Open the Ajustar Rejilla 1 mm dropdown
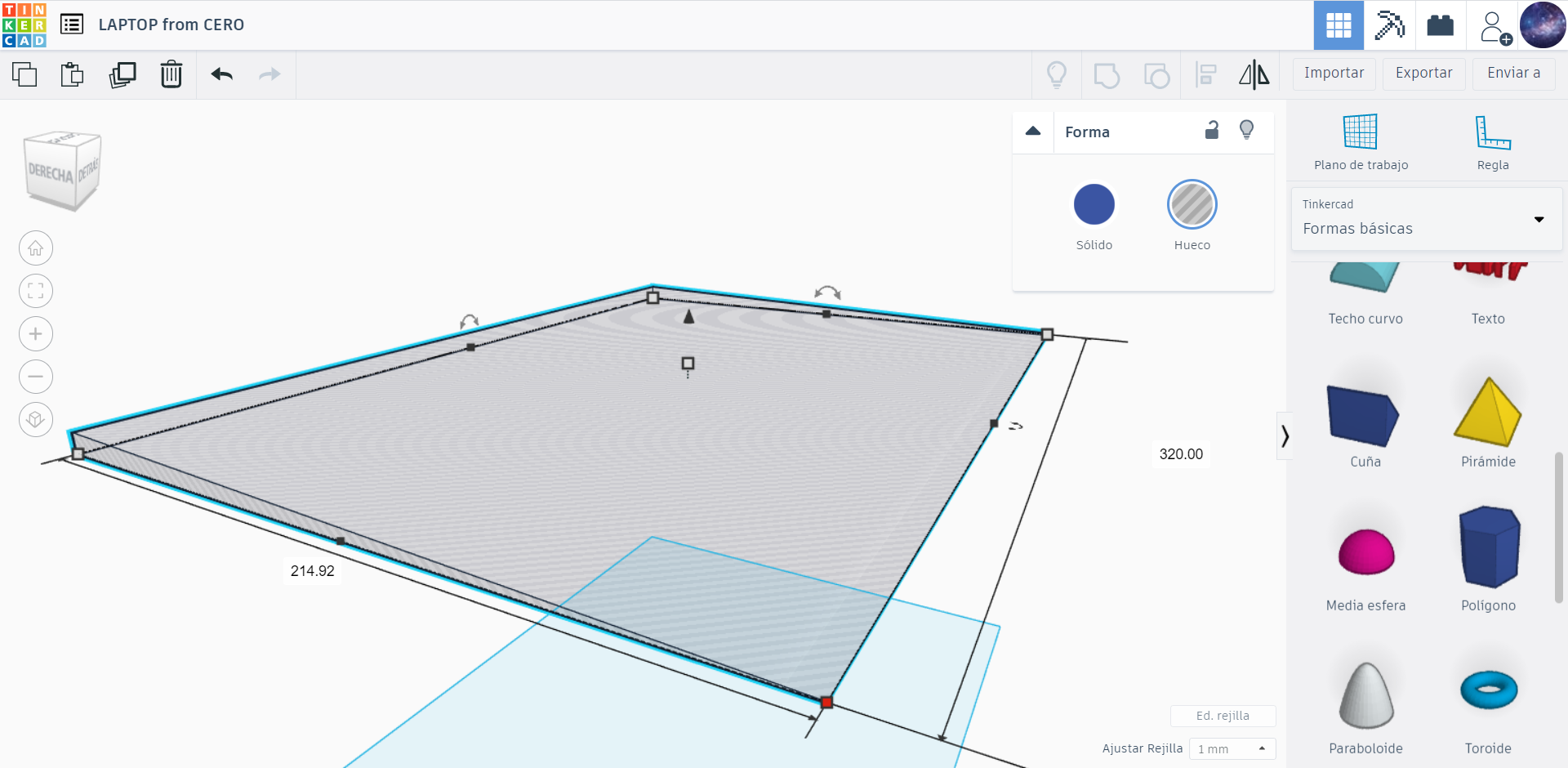 click(1232, 748)
